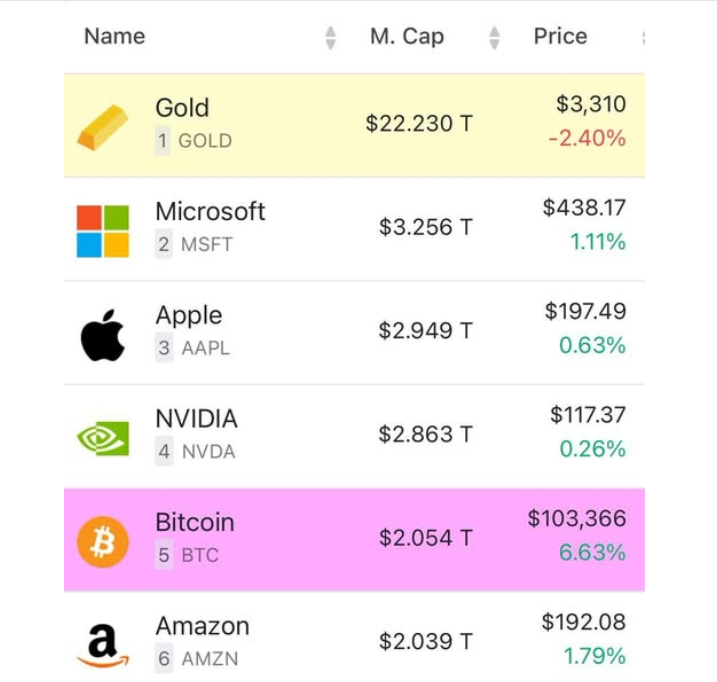The width and height of the screenshot is (717, 682).
Task: Click Apple's $197.49 price value
Action: click(x=585, y=311)
